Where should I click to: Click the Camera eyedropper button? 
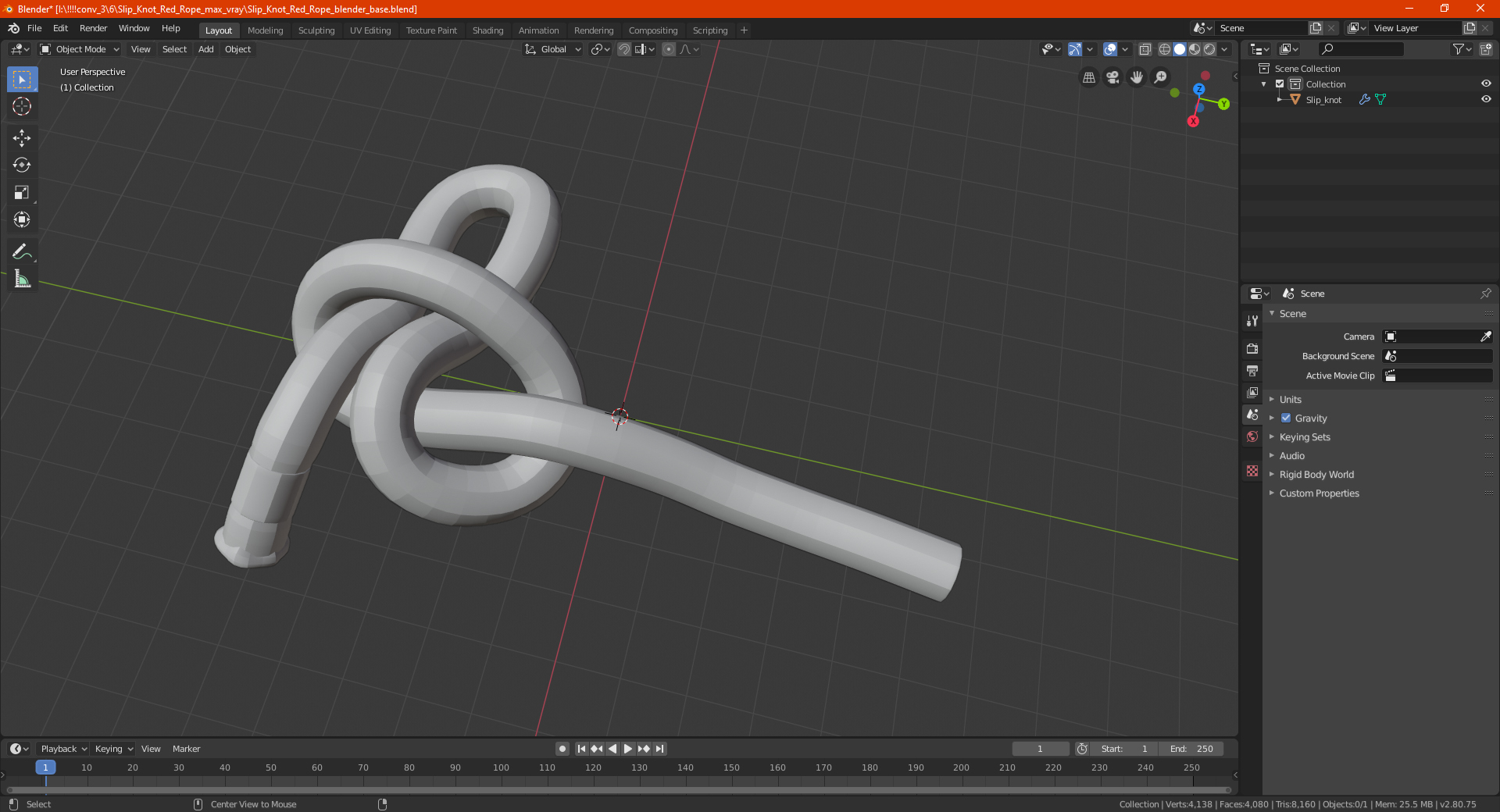point(1485,337)
